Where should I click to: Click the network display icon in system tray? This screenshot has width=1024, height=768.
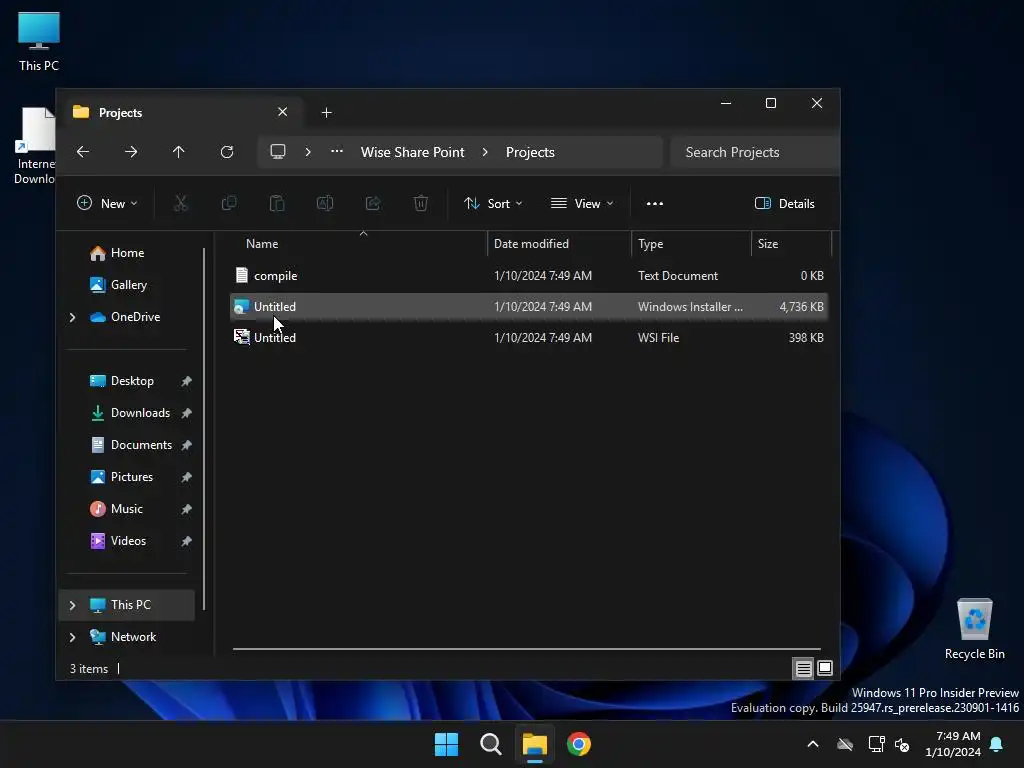click(876, 744)
